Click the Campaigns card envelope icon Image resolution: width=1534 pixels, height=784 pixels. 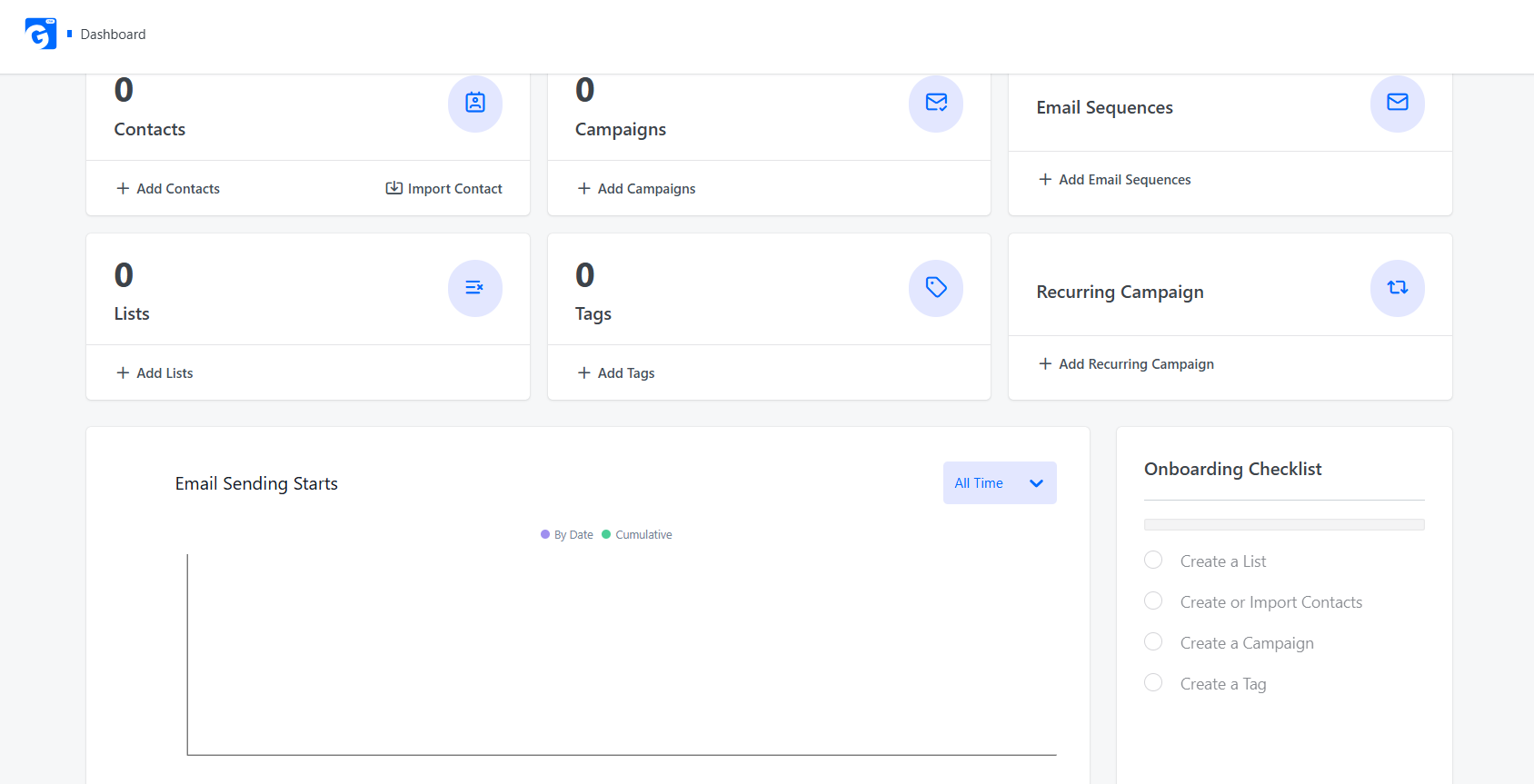pyautogui.click(x=936, y=103)
